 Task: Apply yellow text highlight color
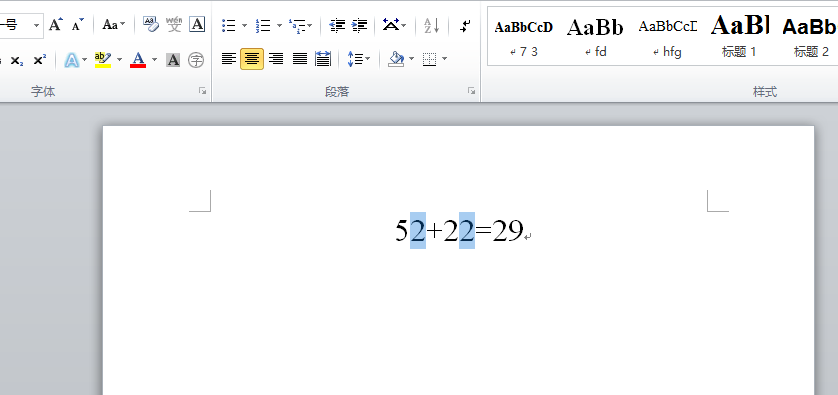103,59
